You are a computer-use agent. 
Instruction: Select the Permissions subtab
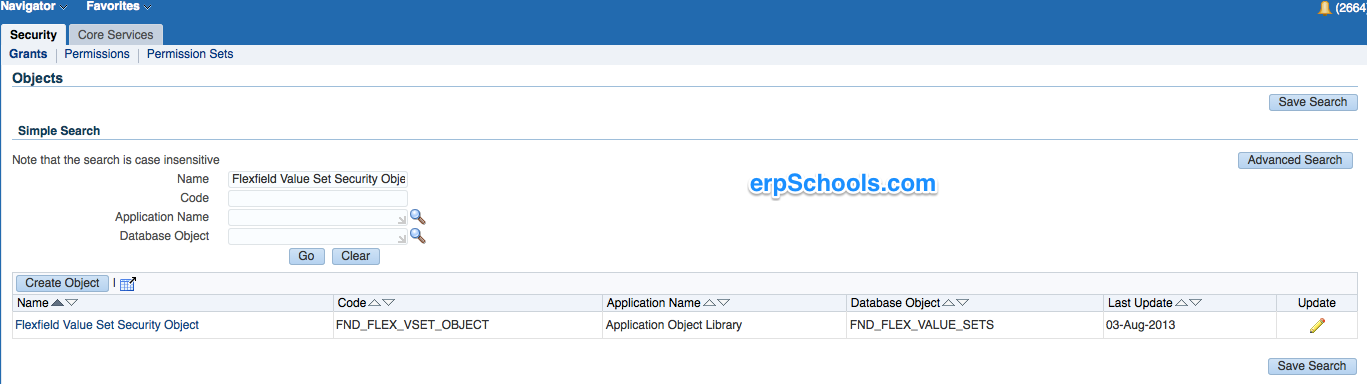97,54
